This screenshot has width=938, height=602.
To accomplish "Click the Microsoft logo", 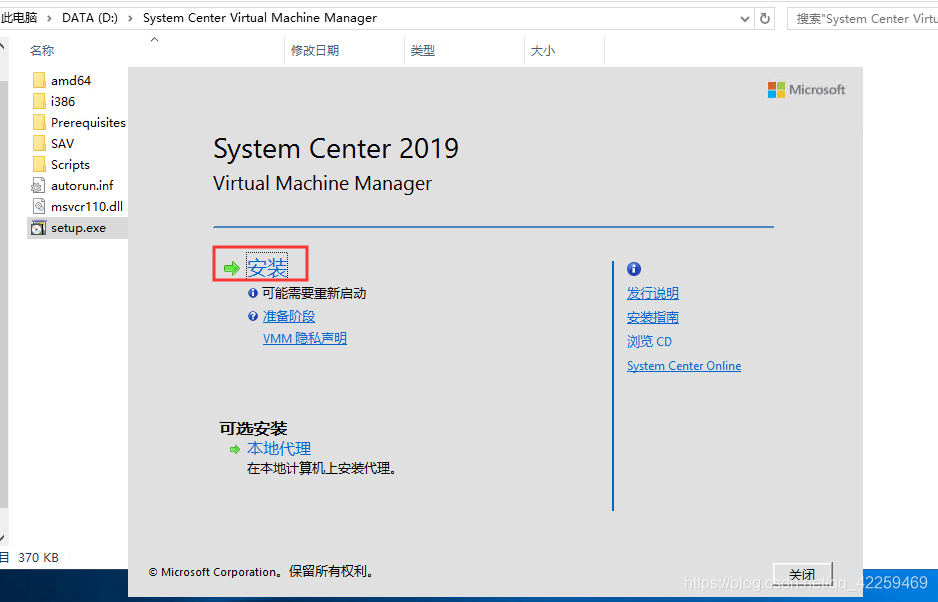I will click(806, 90).
